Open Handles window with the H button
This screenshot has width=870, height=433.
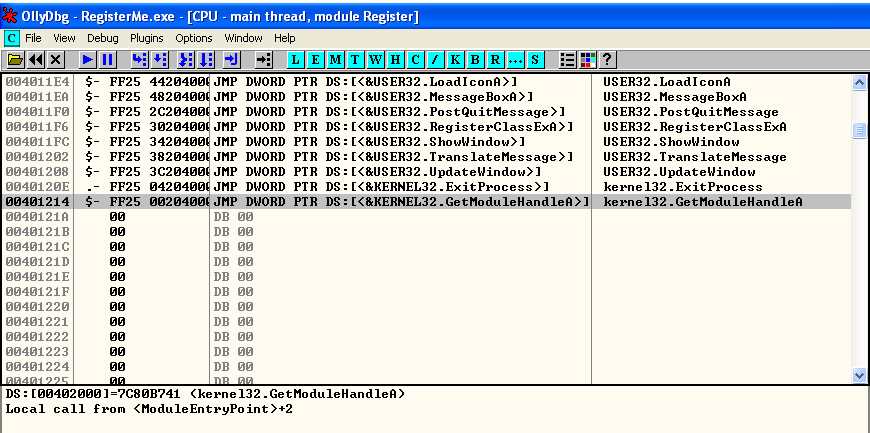coord(395,59)
